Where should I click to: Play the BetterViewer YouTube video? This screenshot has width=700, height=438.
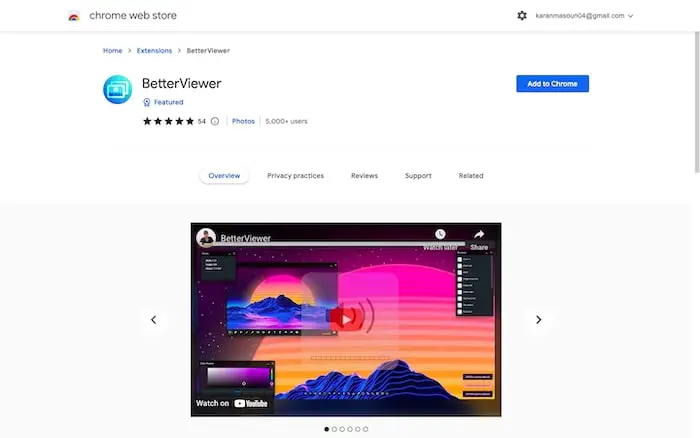346,319
